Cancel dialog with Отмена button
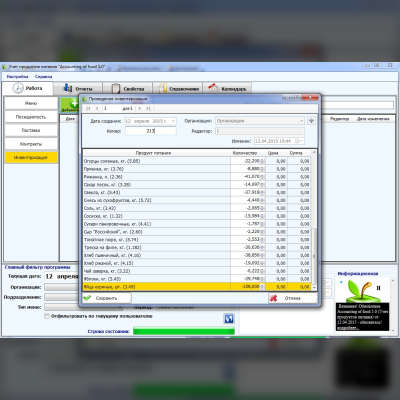400x400 pixels. (293, 298)
